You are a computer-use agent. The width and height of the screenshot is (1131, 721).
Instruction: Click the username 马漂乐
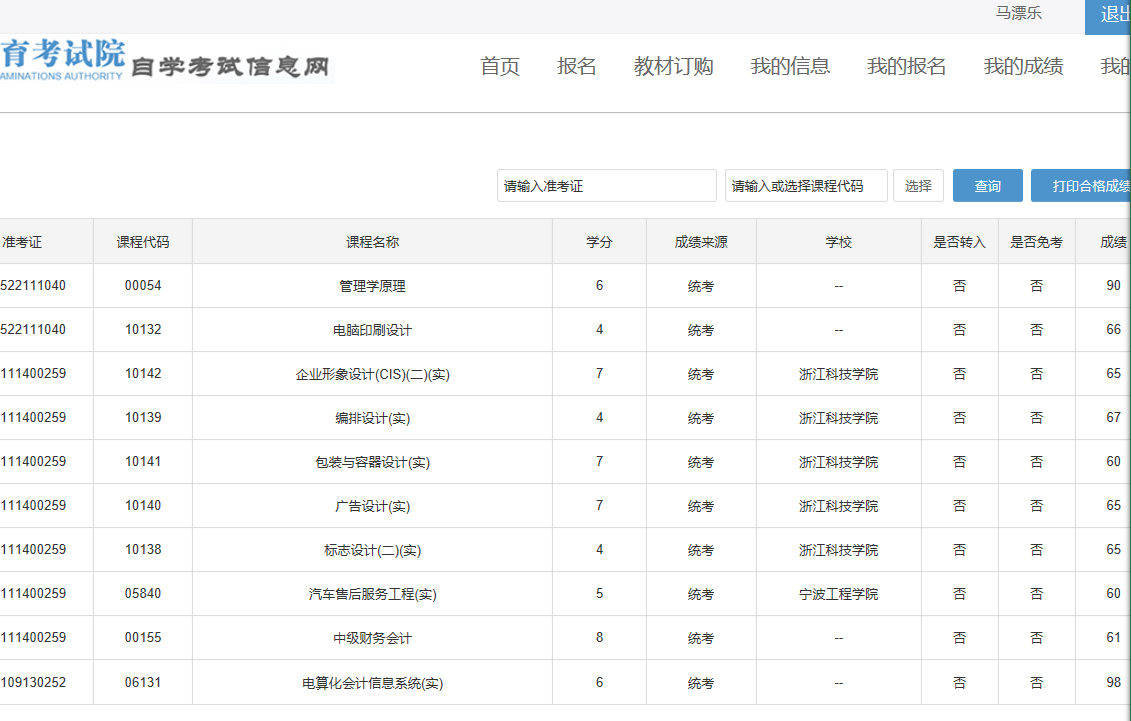[x=1018, y=13]
